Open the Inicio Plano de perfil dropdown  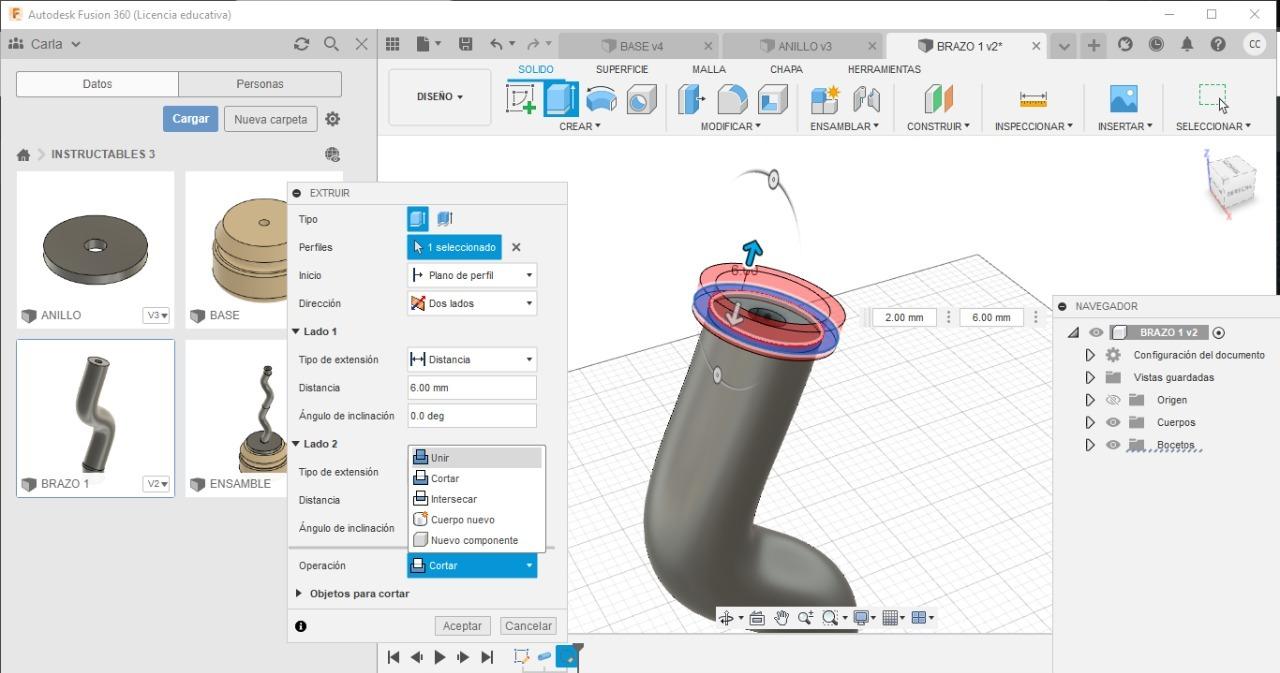[x=472, y=275]
